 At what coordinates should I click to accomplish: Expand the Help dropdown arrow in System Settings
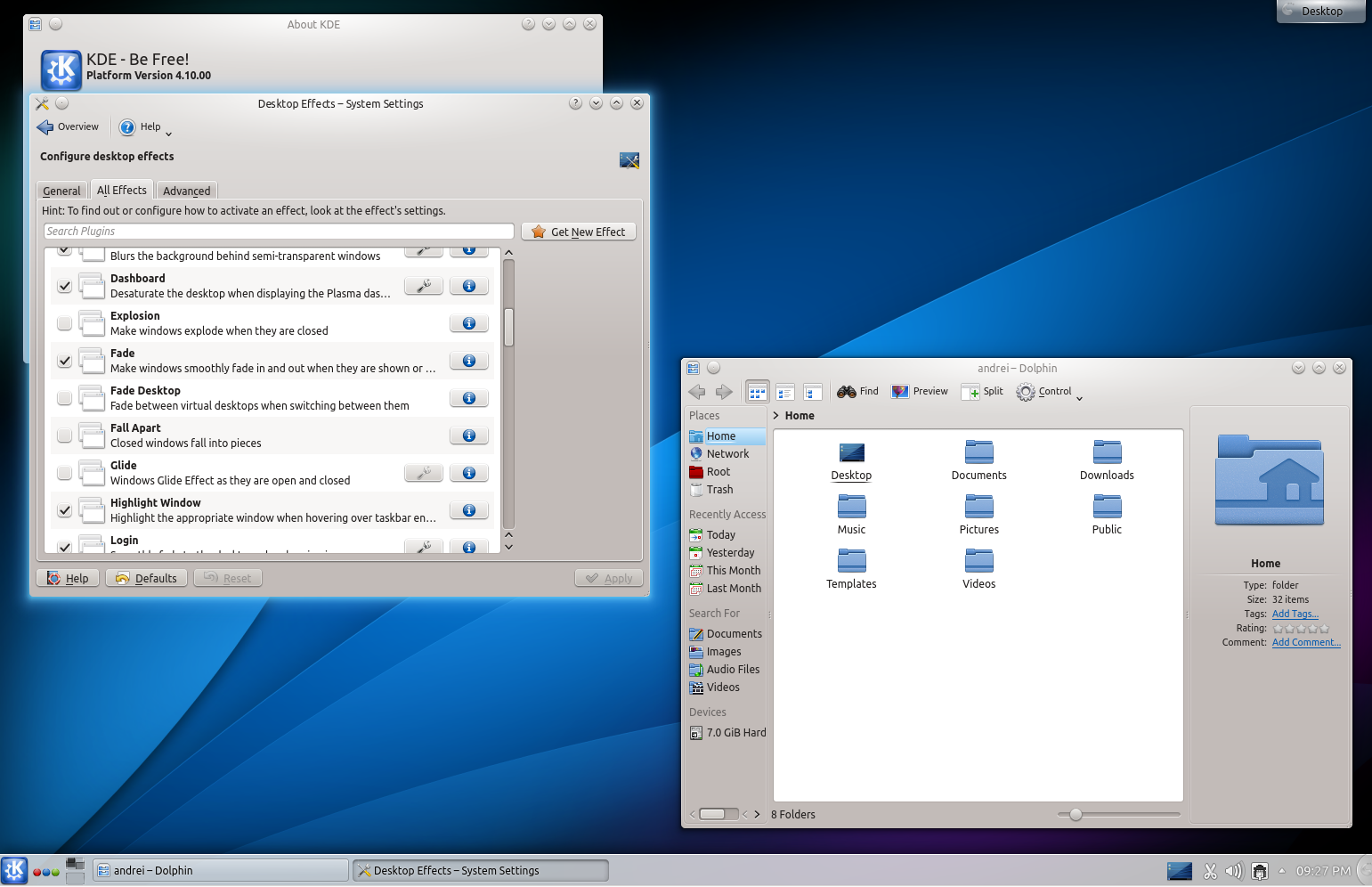[x=168, y=134]
